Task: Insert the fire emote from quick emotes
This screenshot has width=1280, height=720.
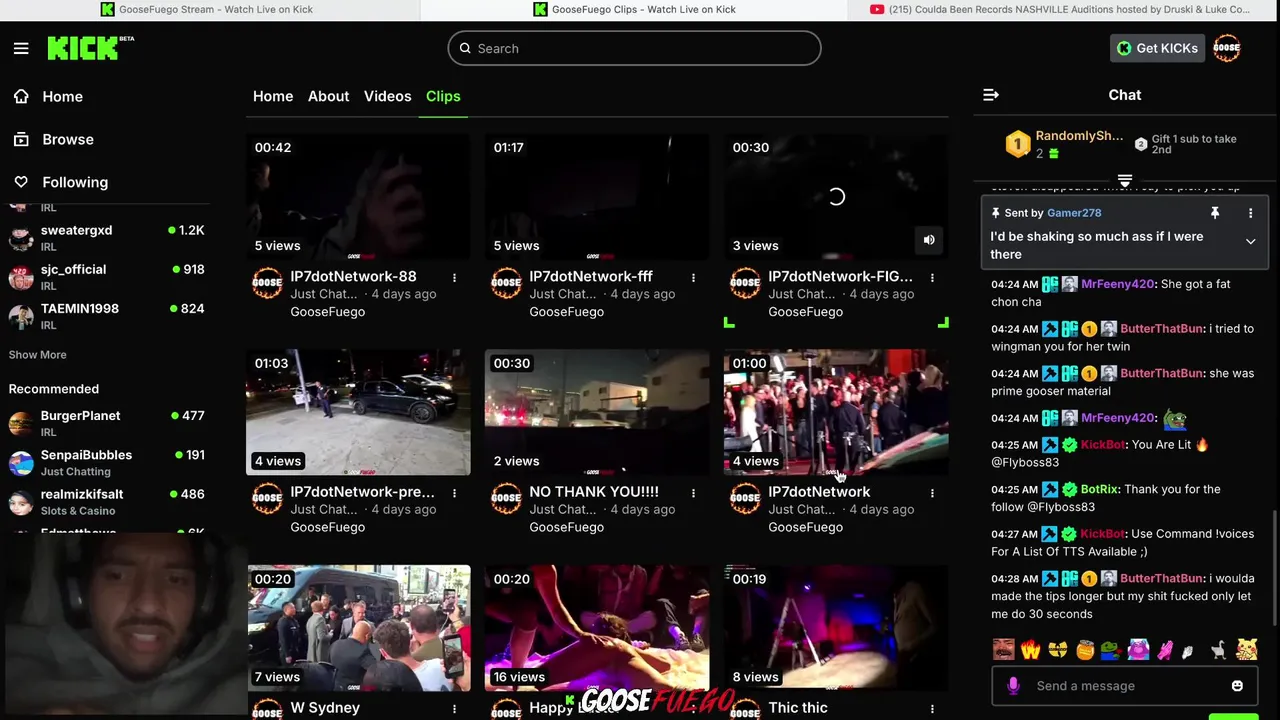Action: [1030, 650]
